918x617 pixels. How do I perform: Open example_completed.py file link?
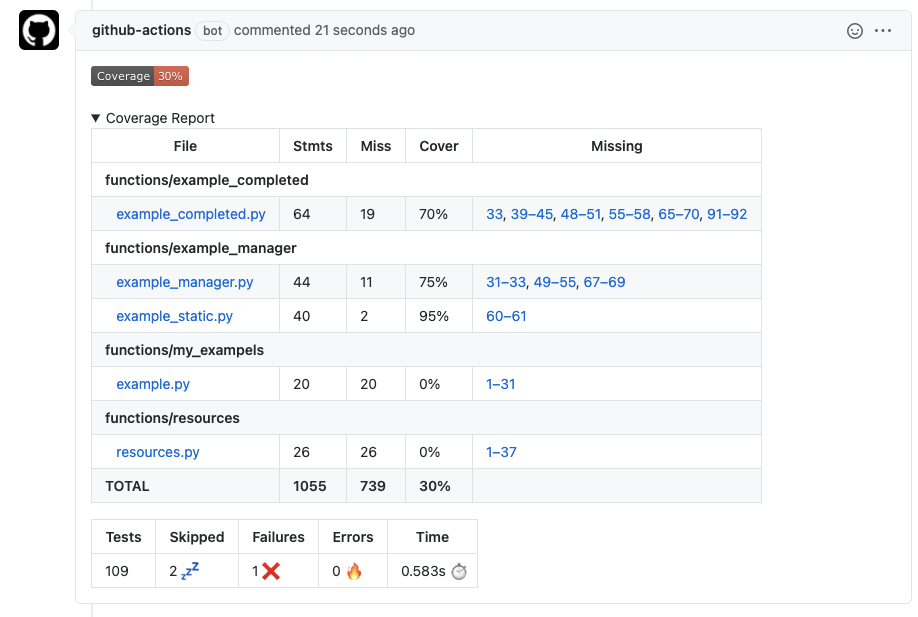point(191,214)
